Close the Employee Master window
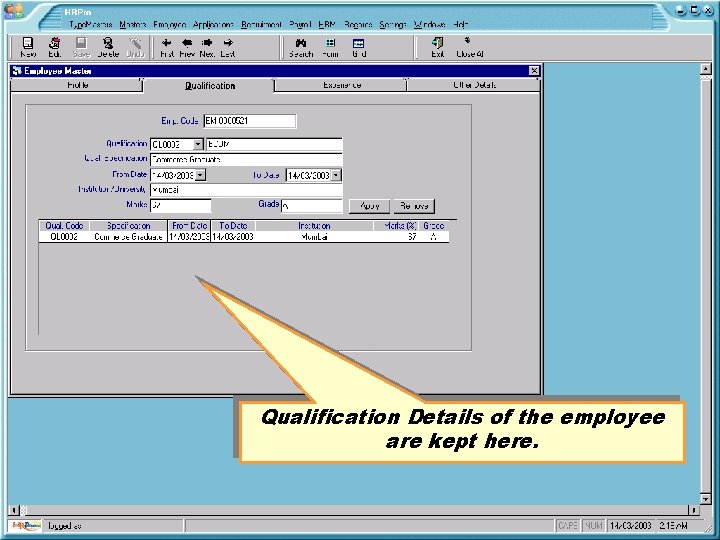Viewport: 720px width, 540px height. coord(534,71)
